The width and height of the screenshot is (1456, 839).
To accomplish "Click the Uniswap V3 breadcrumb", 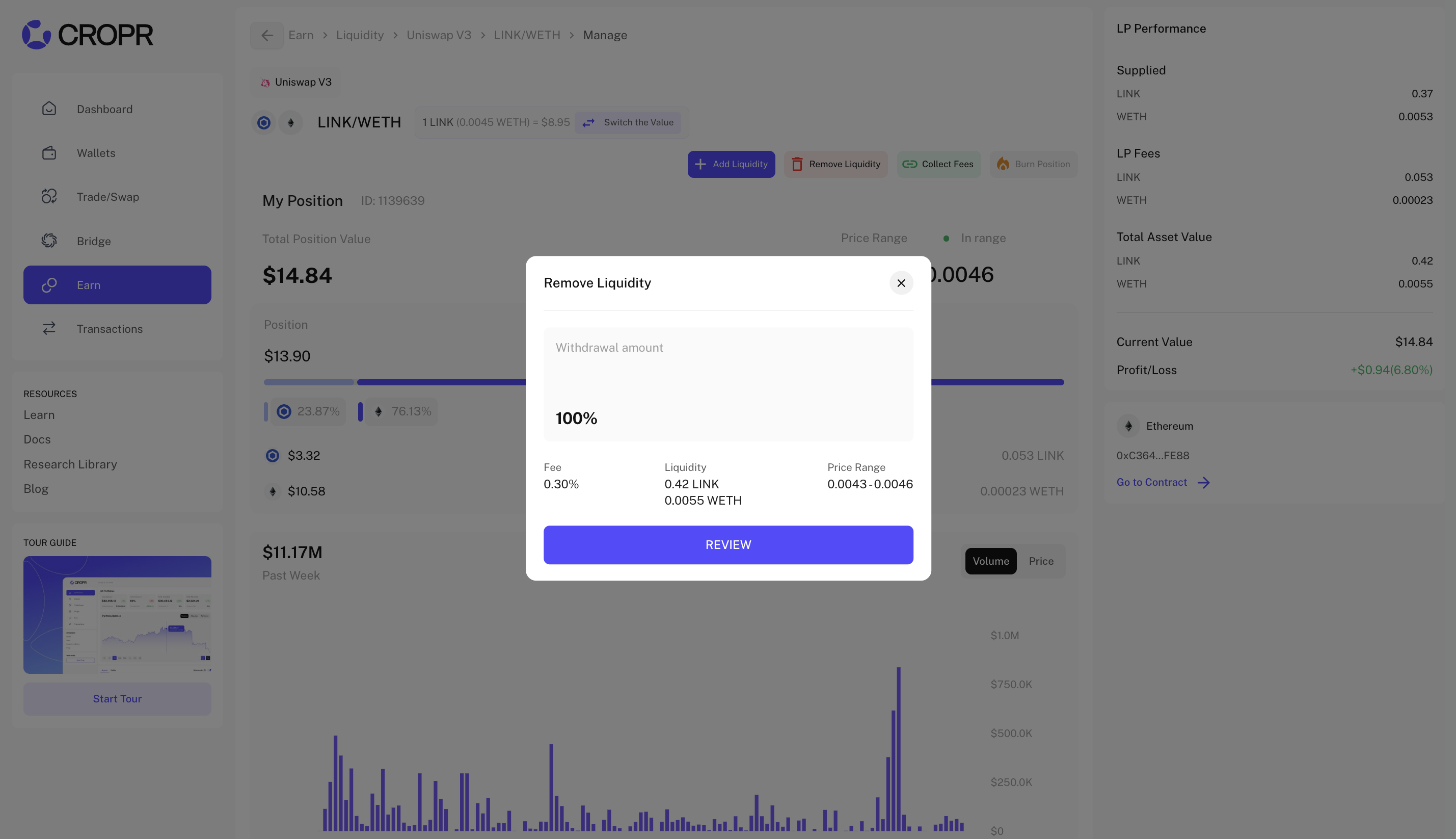I will pos(439,35).
